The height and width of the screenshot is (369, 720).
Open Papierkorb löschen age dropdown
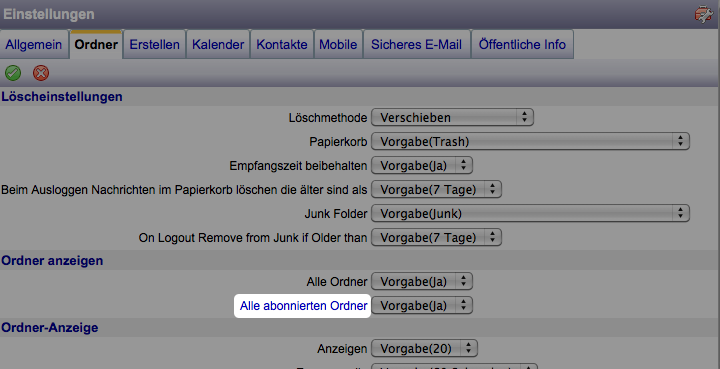coord(436,189)
